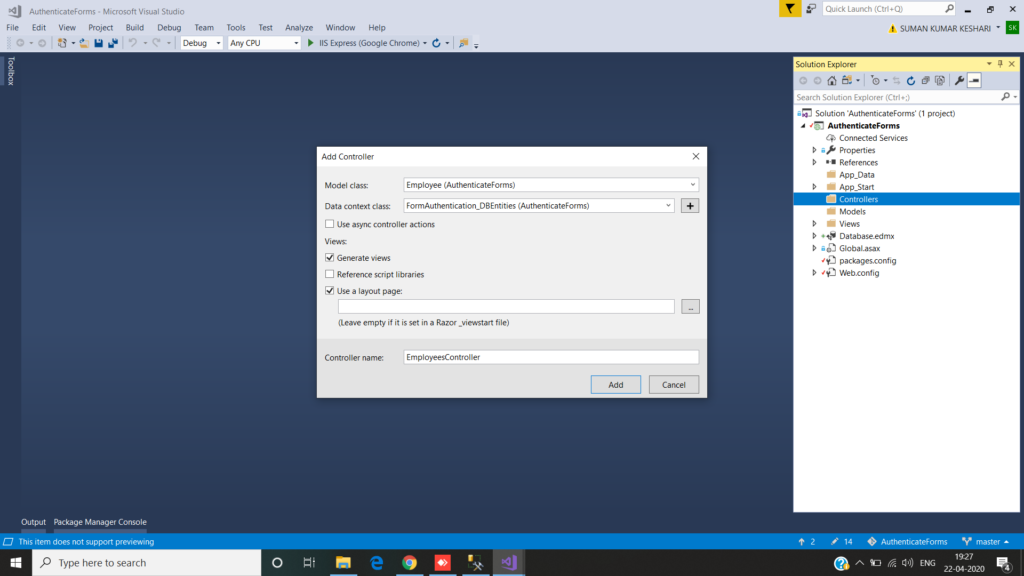Viewport: 1024px width, 576px height.
Task: Click the pending changes pencil indicator
Action: (841, 541)
